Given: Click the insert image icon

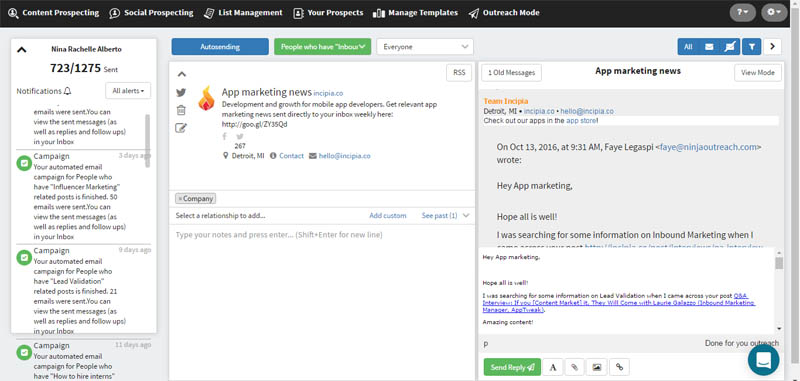Looking at the screenshot, I should click(x=596, y=367).
